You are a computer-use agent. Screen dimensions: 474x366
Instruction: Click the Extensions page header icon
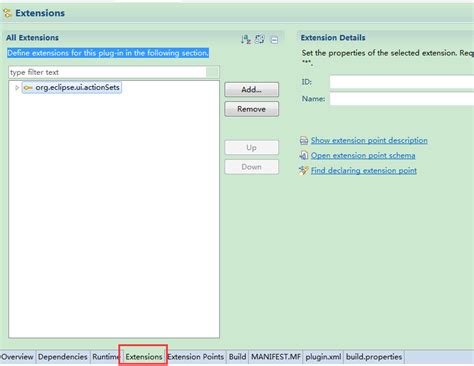(7, 13)
